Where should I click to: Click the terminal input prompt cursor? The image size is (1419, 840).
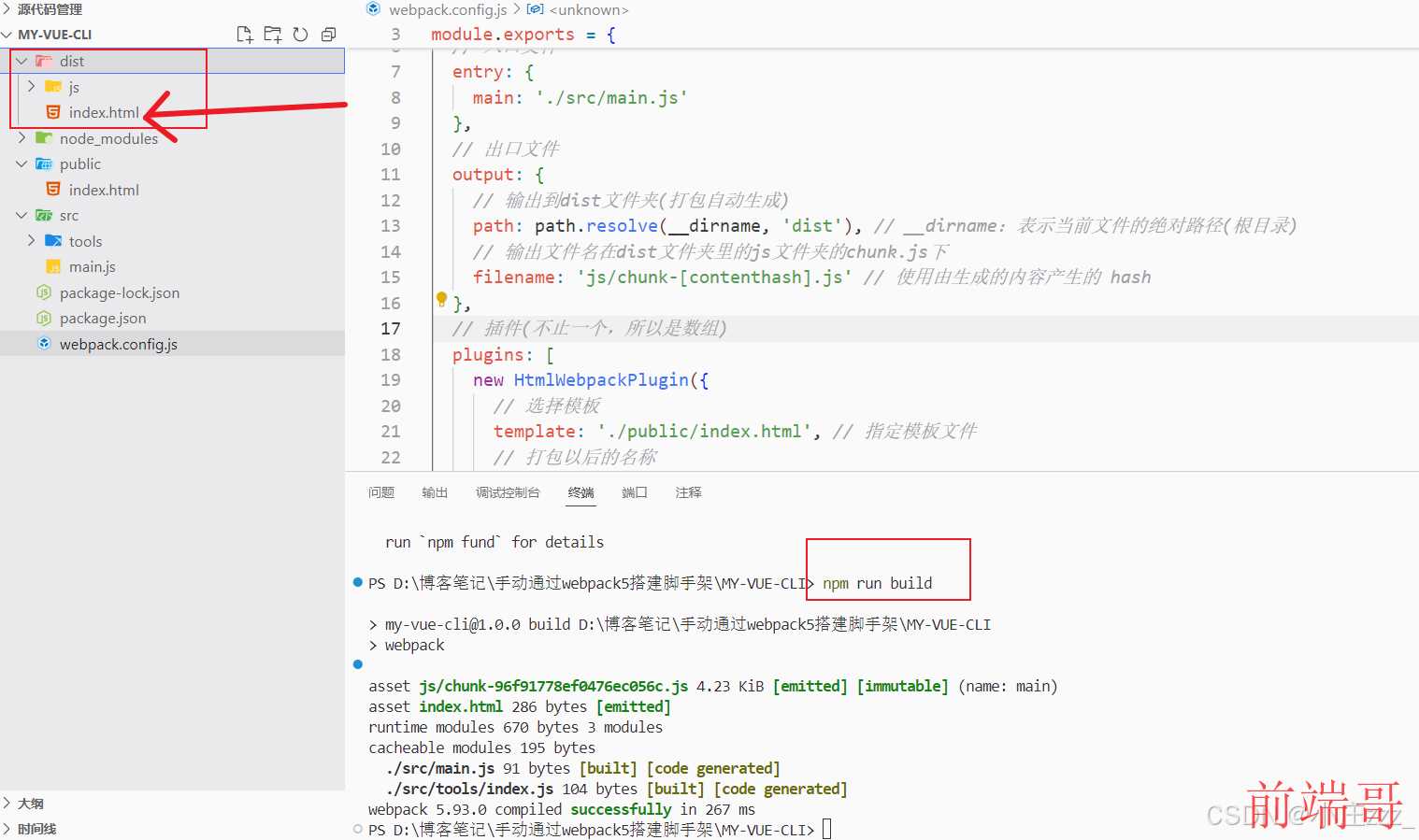(x=827, y=829)
